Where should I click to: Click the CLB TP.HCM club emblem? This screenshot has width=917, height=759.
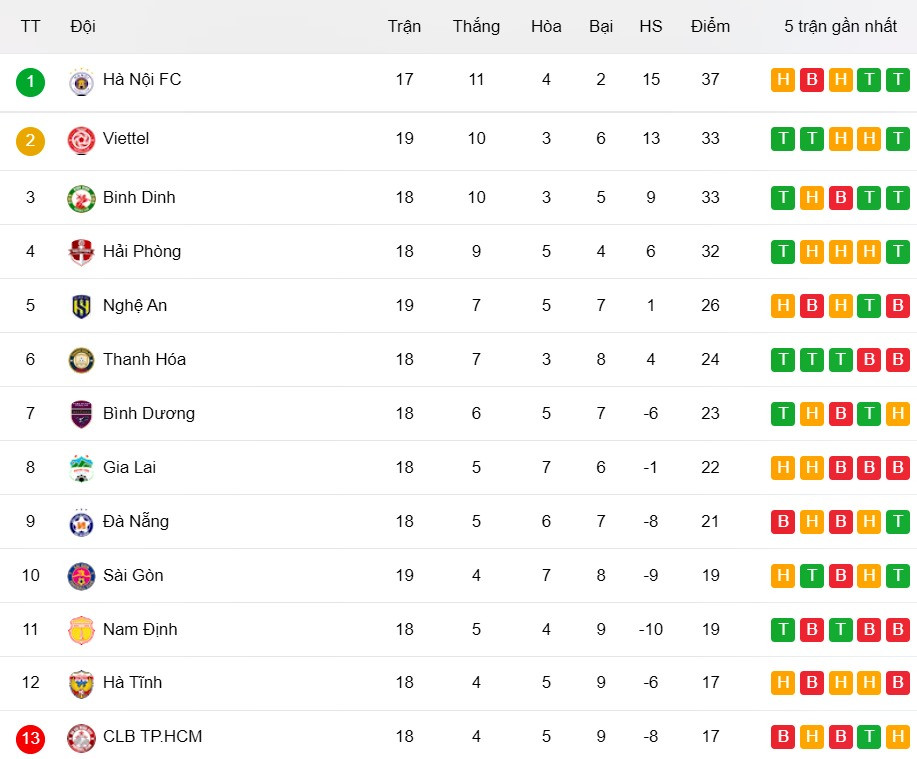(x=81, y=738)
